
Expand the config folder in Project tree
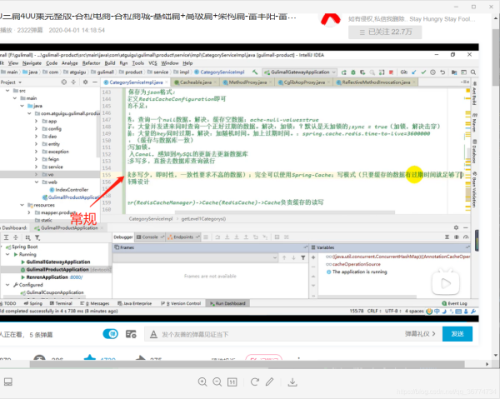tap(36, 129)
